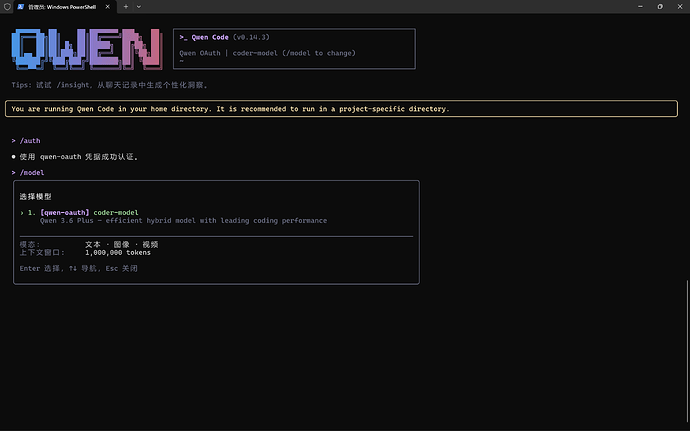This screenshot has height=431, width=690.
Task: Click the "Enter 选择" navigation hint line
Action: click(x=78, y=268)
